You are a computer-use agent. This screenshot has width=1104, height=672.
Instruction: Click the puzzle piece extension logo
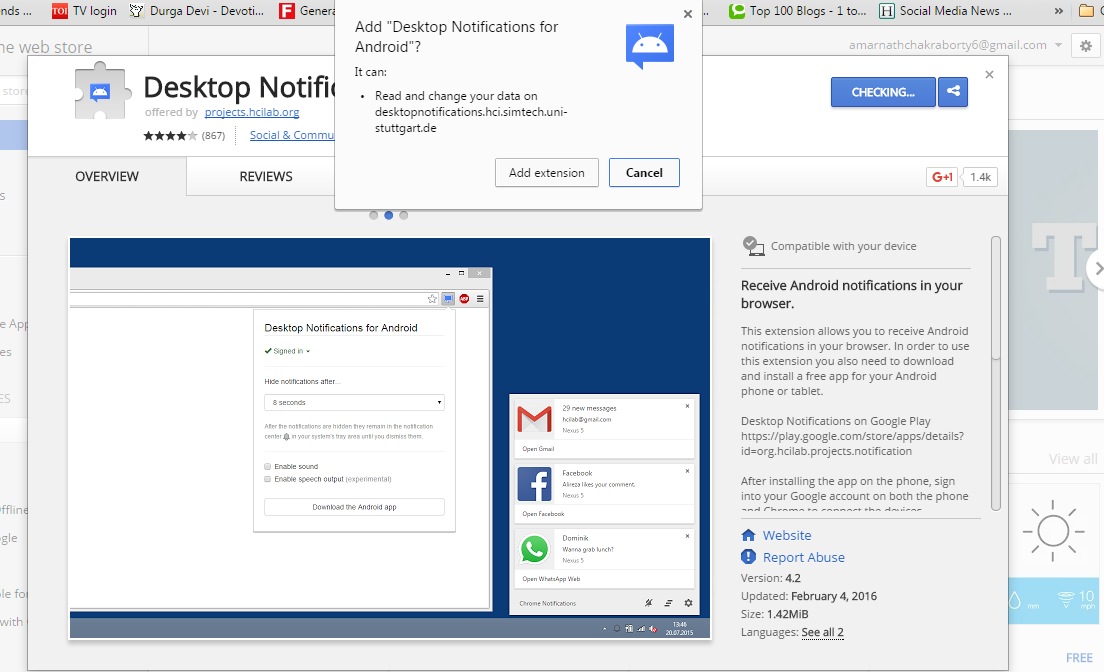[102, 92]
